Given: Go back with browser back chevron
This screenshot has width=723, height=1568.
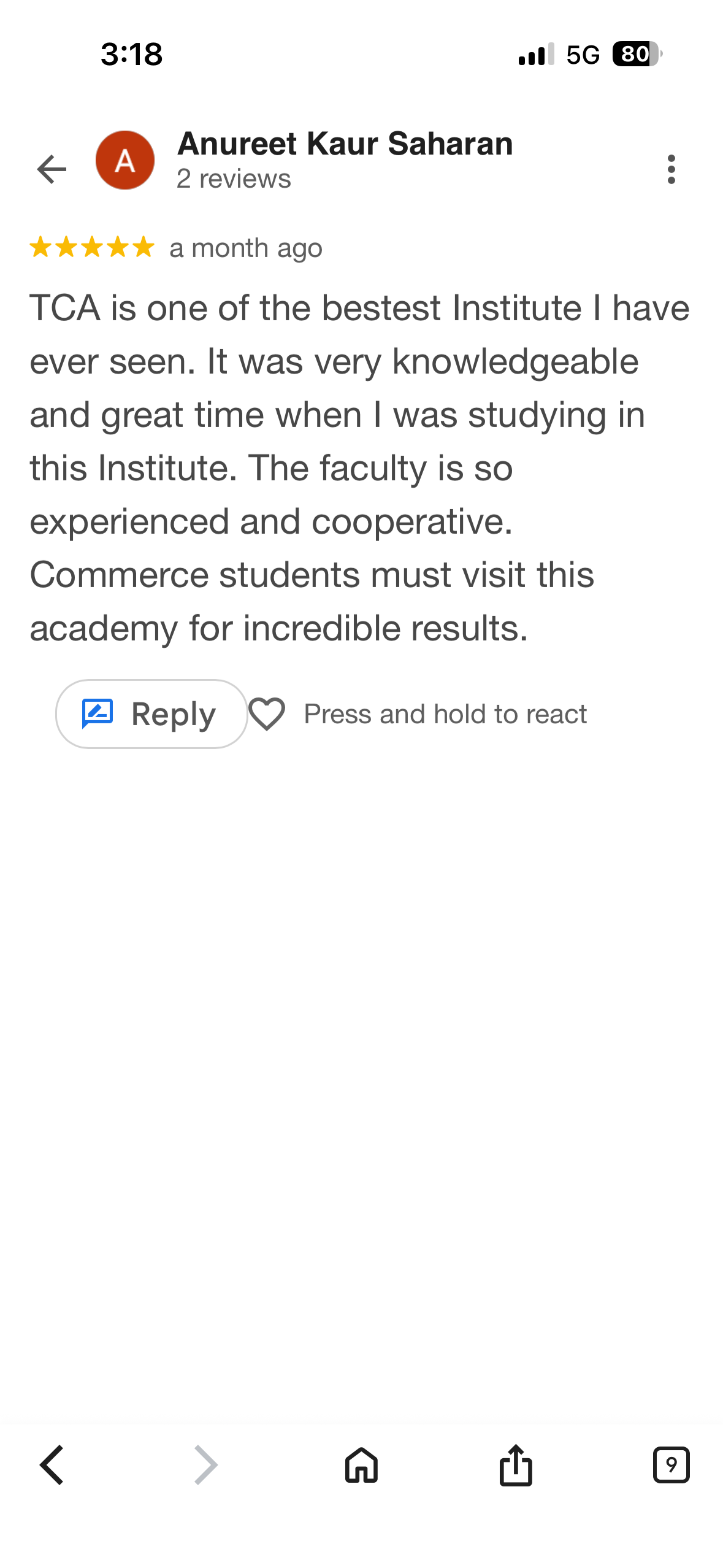Looking at the screenshot, I should [52, 1465].
